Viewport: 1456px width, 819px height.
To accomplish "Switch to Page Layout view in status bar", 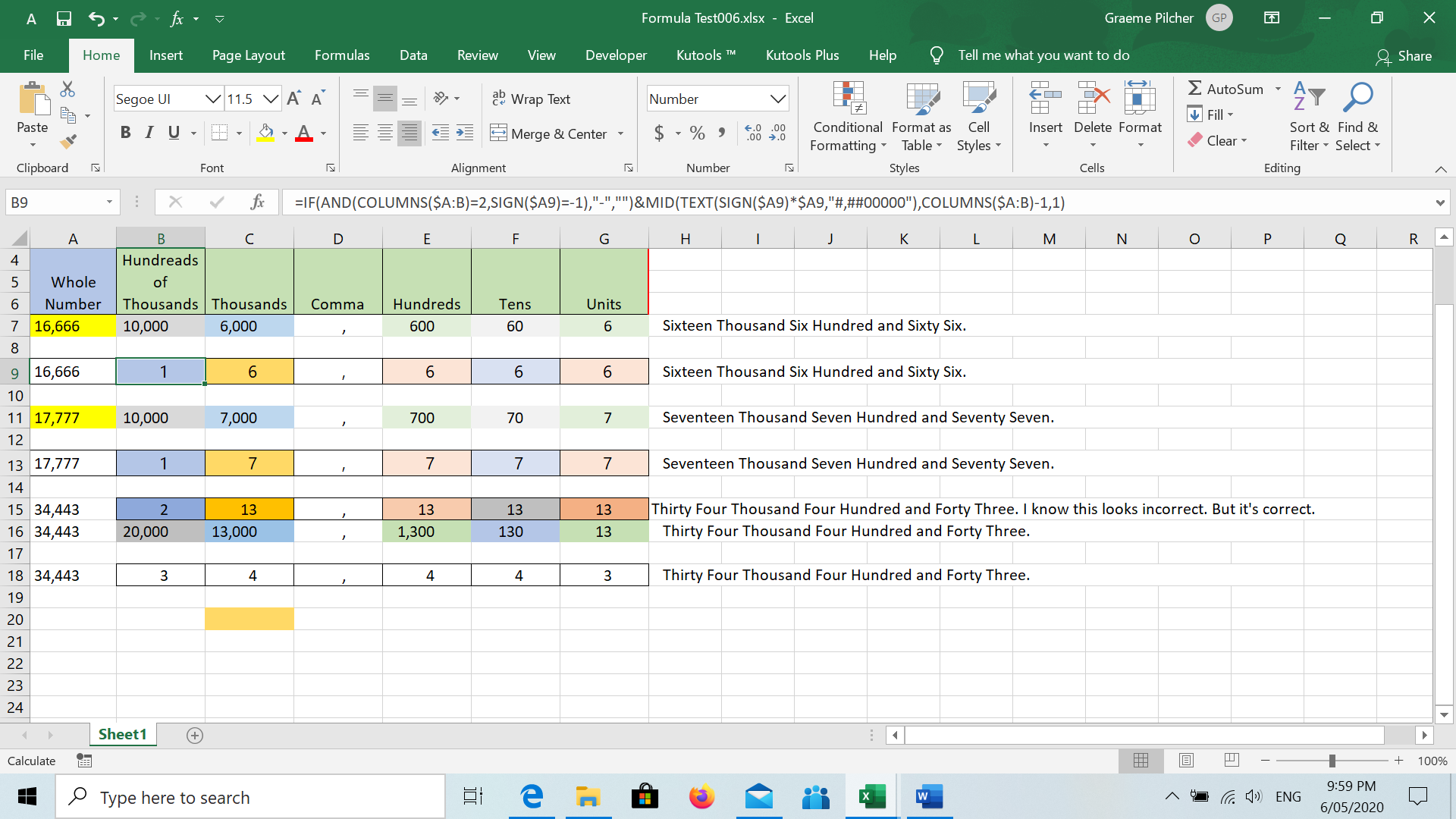I will 1187,761.
